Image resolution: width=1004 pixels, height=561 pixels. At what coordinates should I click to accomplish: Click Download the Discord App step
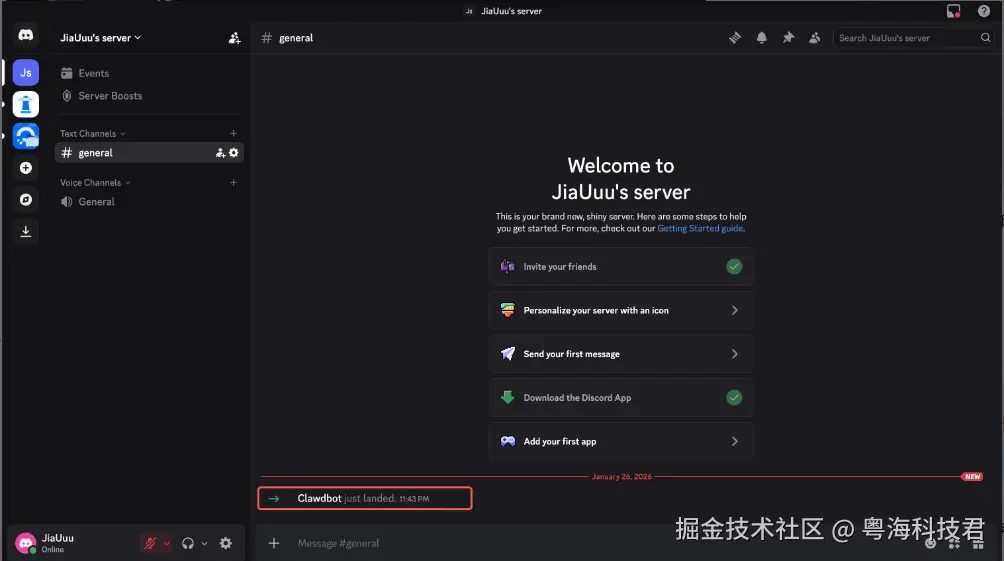(x=620, y=398)
